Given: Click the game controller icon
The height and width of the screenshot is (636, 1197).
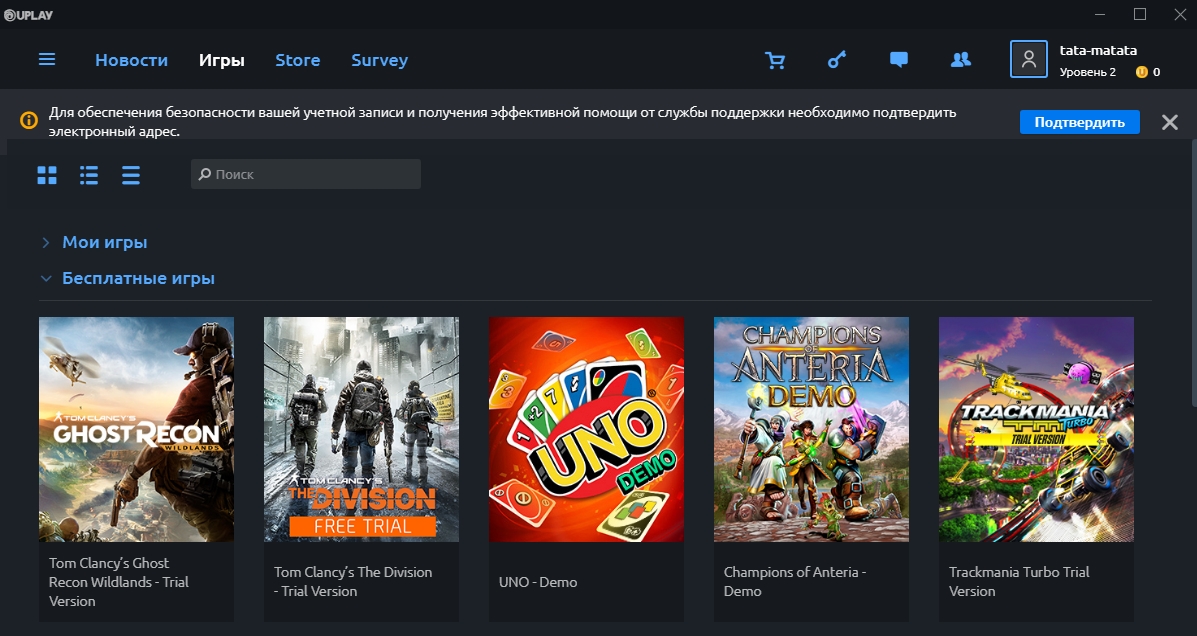Looking at the screenshot, I should pyautogui.click(x=836, y=60).
